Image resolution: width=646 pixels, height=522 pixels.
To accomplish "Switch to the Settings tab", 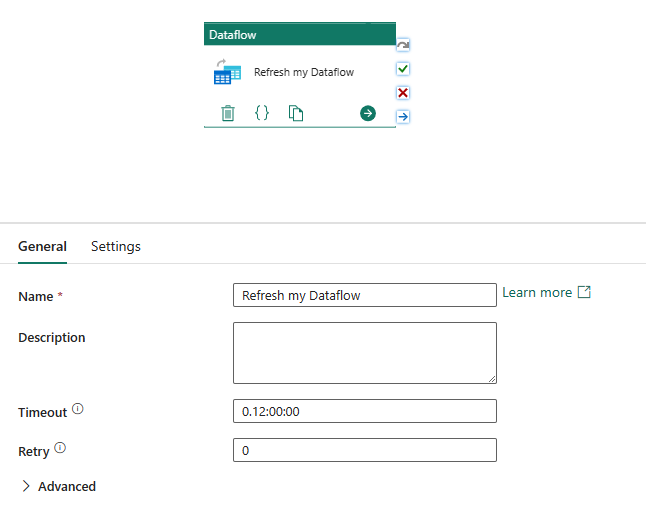I will pyautogui.click(x=116, y=246).
